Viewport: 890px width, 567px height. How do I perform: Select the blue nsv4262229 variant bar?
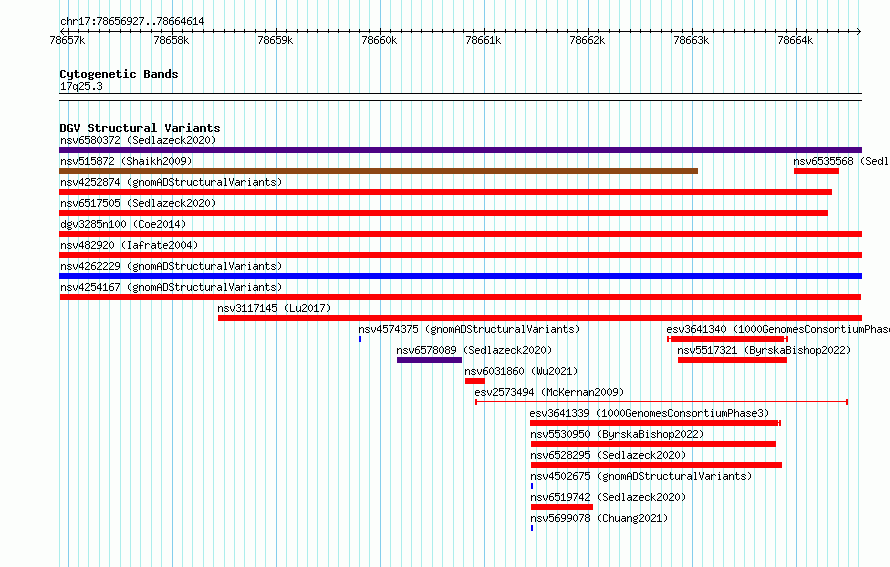[x=460, y=276]
